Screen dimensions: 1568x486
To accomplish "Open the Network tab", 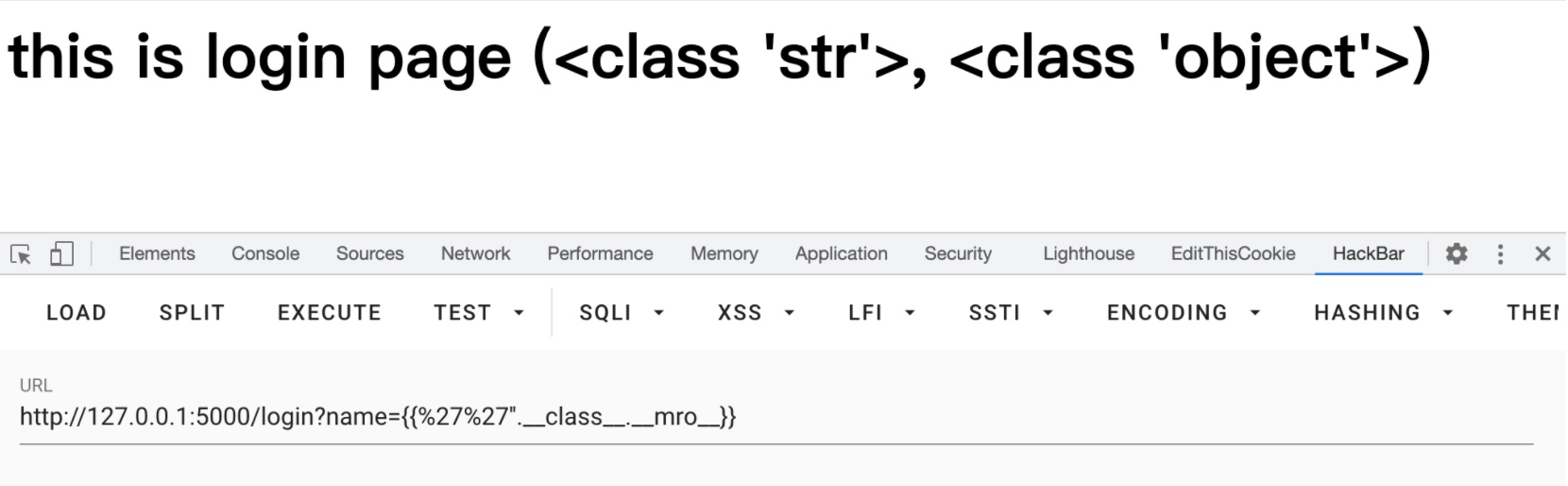I will (475, 253).
